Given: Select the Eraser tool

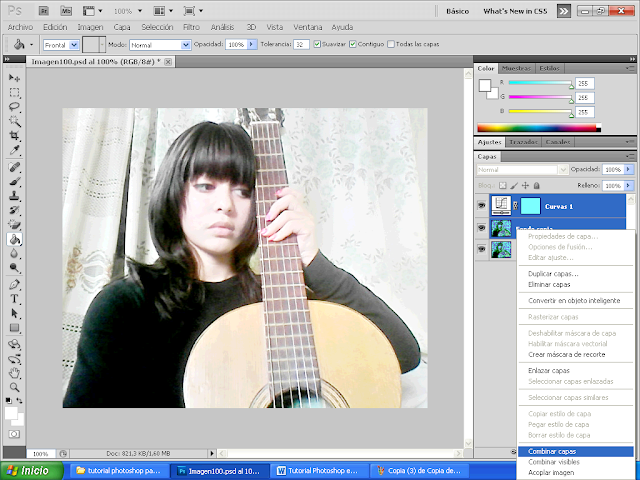Looking at the screenshot, I should coord(14,224).
